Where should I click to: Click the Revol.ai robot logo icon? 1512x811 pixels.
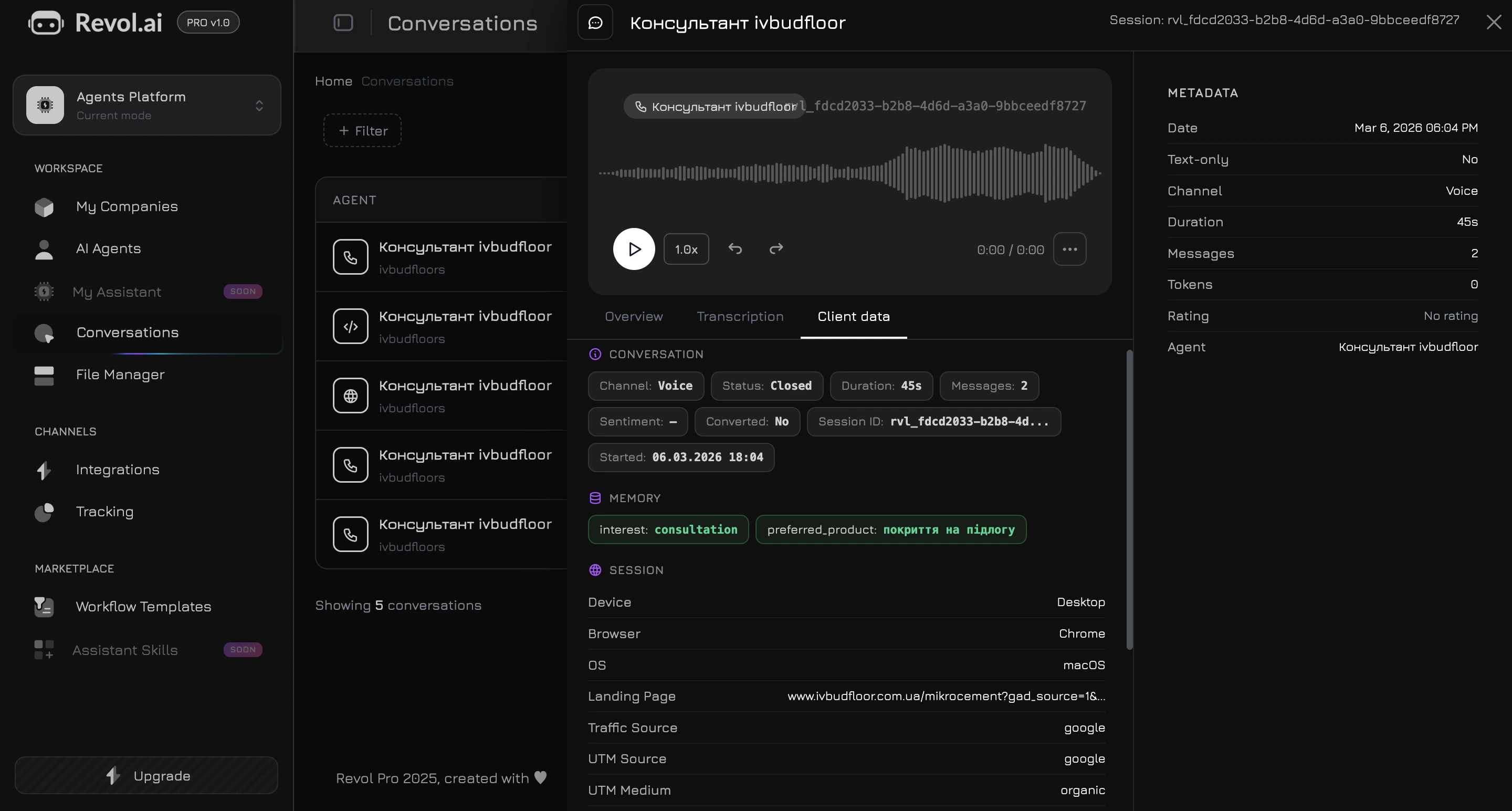click(x=46, y=23)
